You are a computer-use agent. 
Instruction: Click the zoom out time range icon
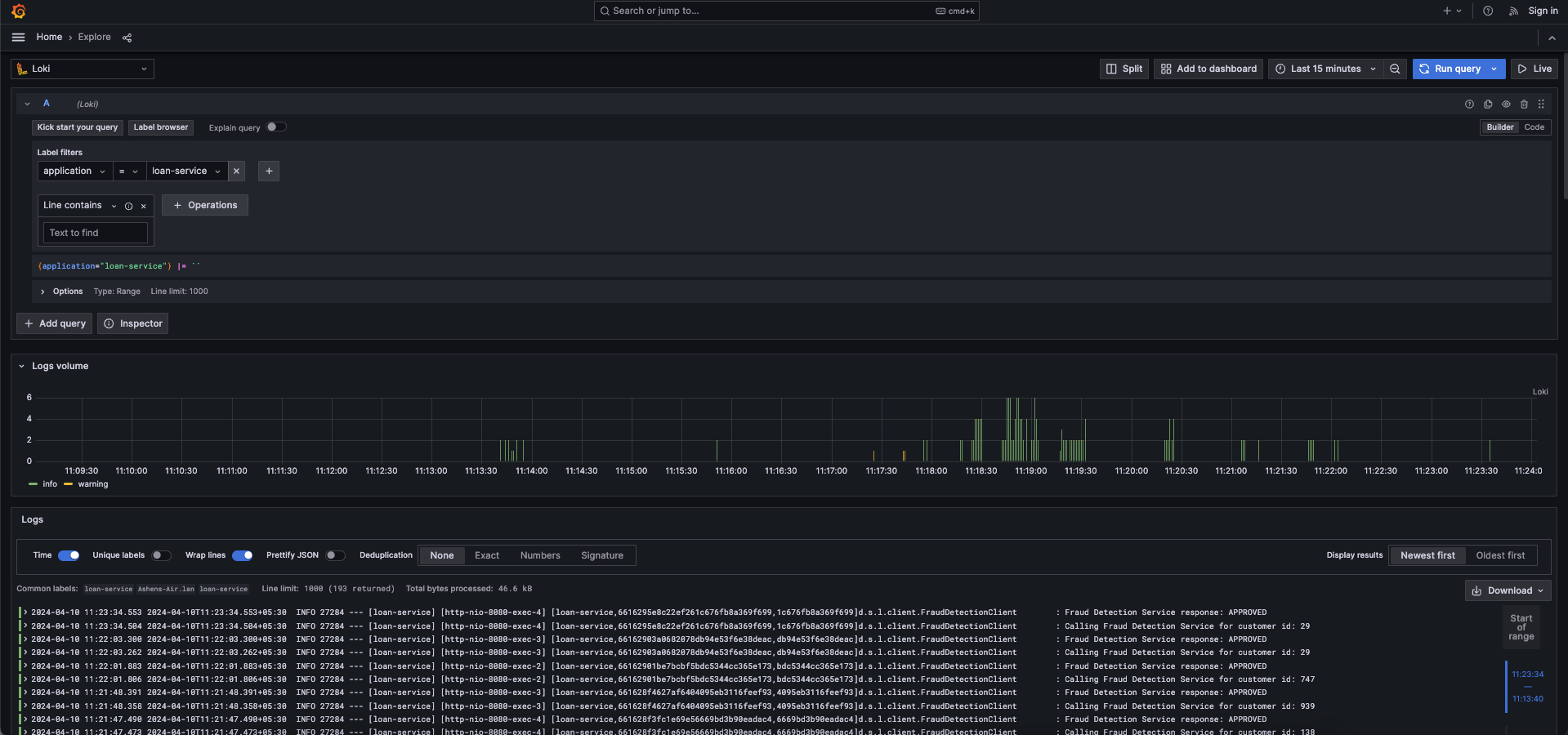(1395, 69)
